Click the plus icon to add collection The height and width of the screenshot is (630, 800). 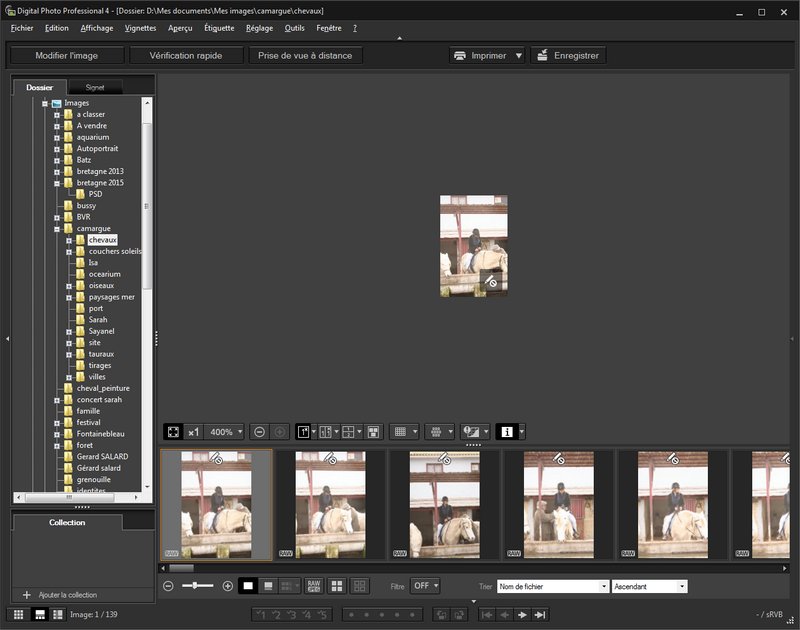pyautogui.click(x=27, y=595)
